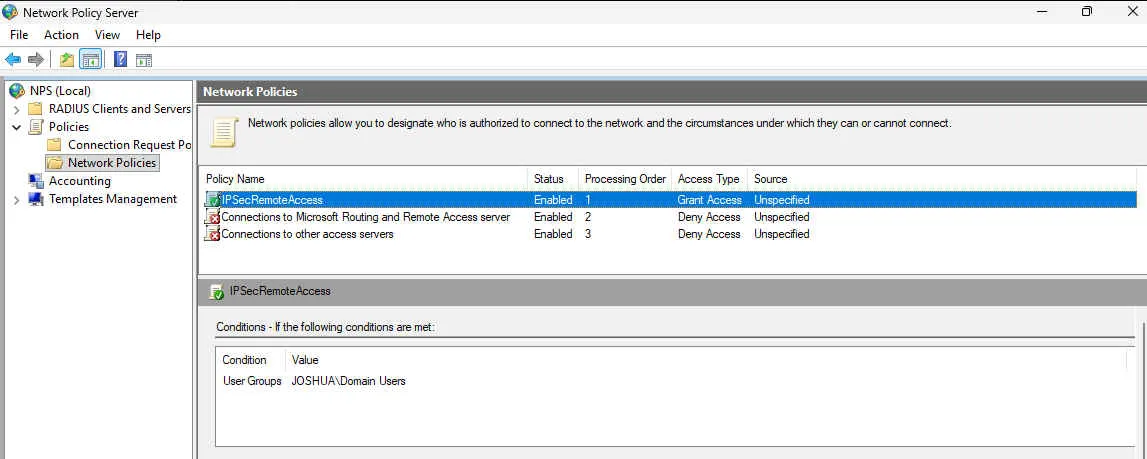Expand the Templates Management node
The width and height of the screenshot is (1147, 459).
click(x=16, y=199)
